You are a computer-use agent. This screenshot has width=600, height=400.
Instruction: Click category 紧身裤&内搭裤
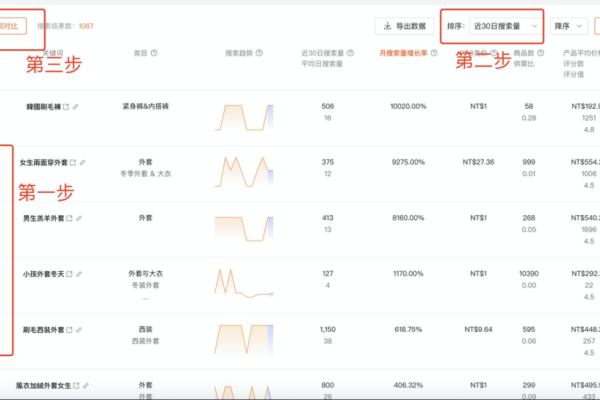coord(145,106)
